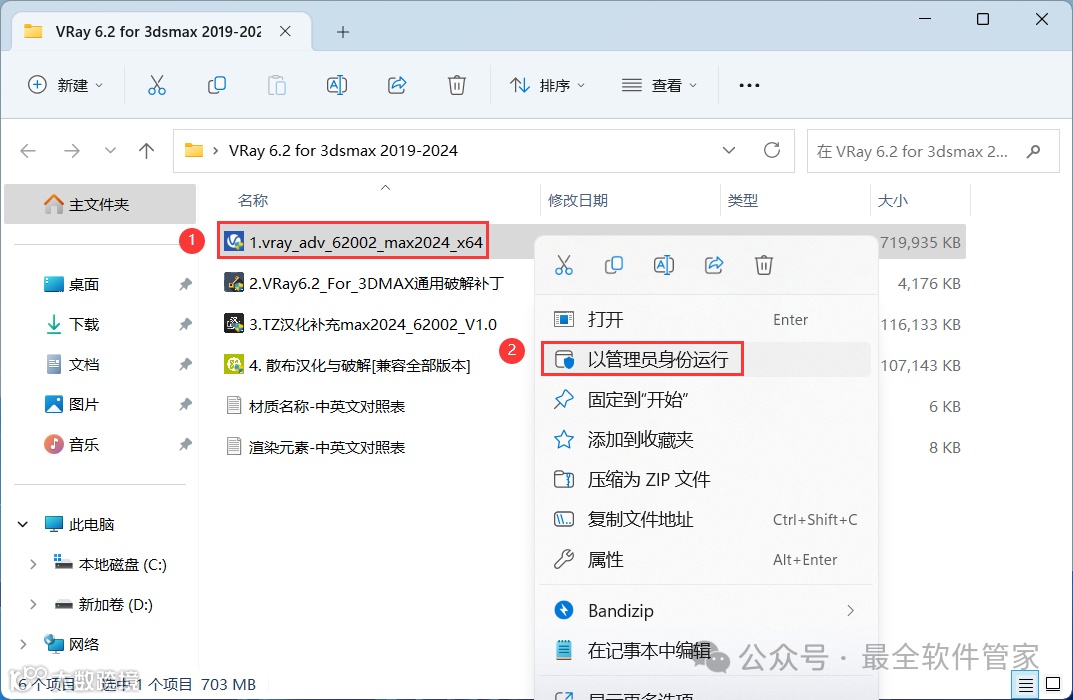Click the Delete trash icon in the toolbar
Screen dimensions: 1073x700
pos(456,85)
